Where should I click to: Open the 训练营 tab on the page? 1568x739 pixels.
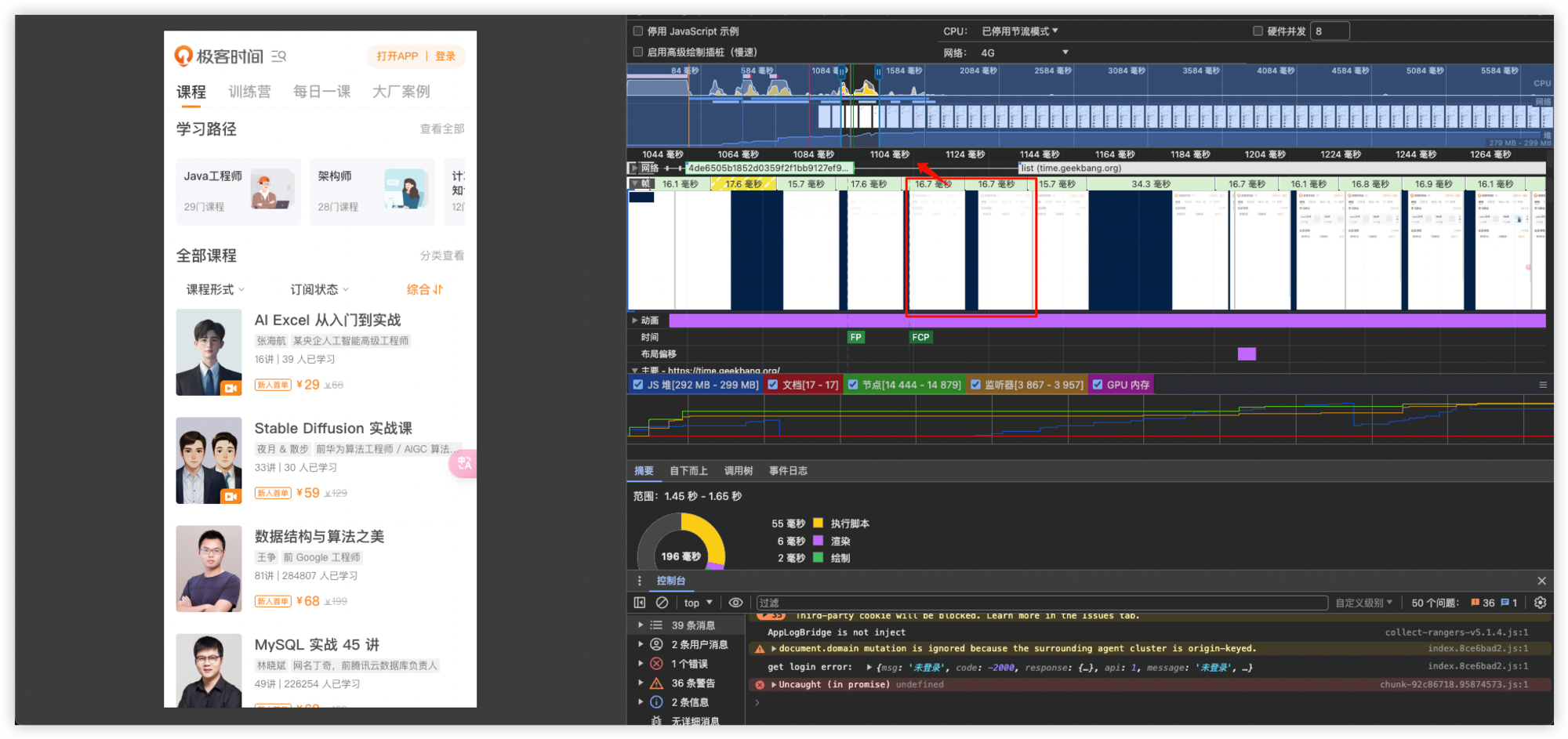click(x=249, y=92)
